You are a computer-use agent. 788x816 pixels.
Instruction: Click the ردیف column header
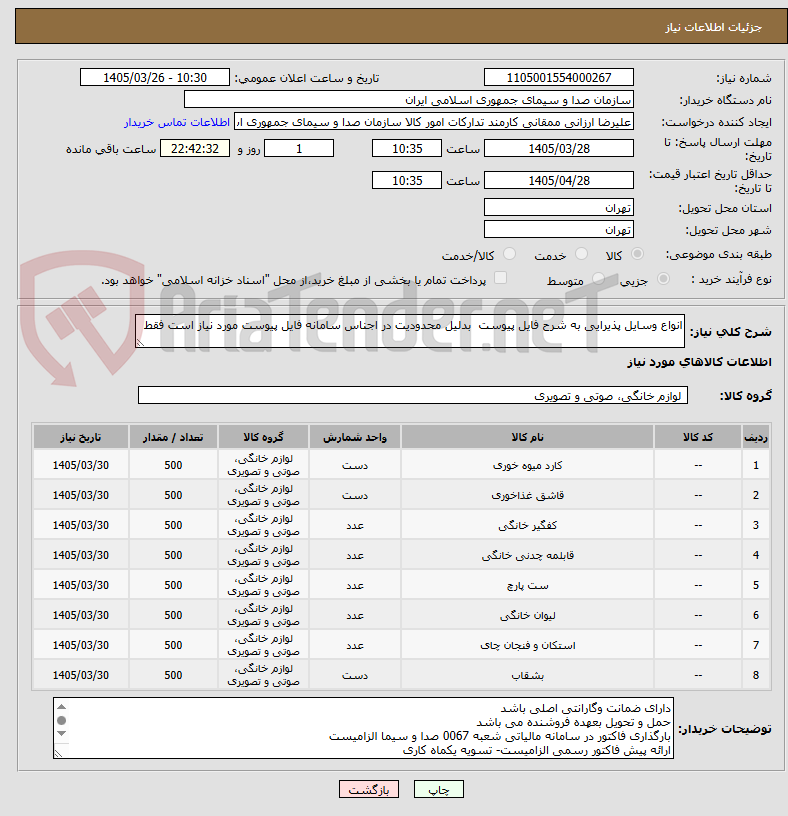coord(756,437)
